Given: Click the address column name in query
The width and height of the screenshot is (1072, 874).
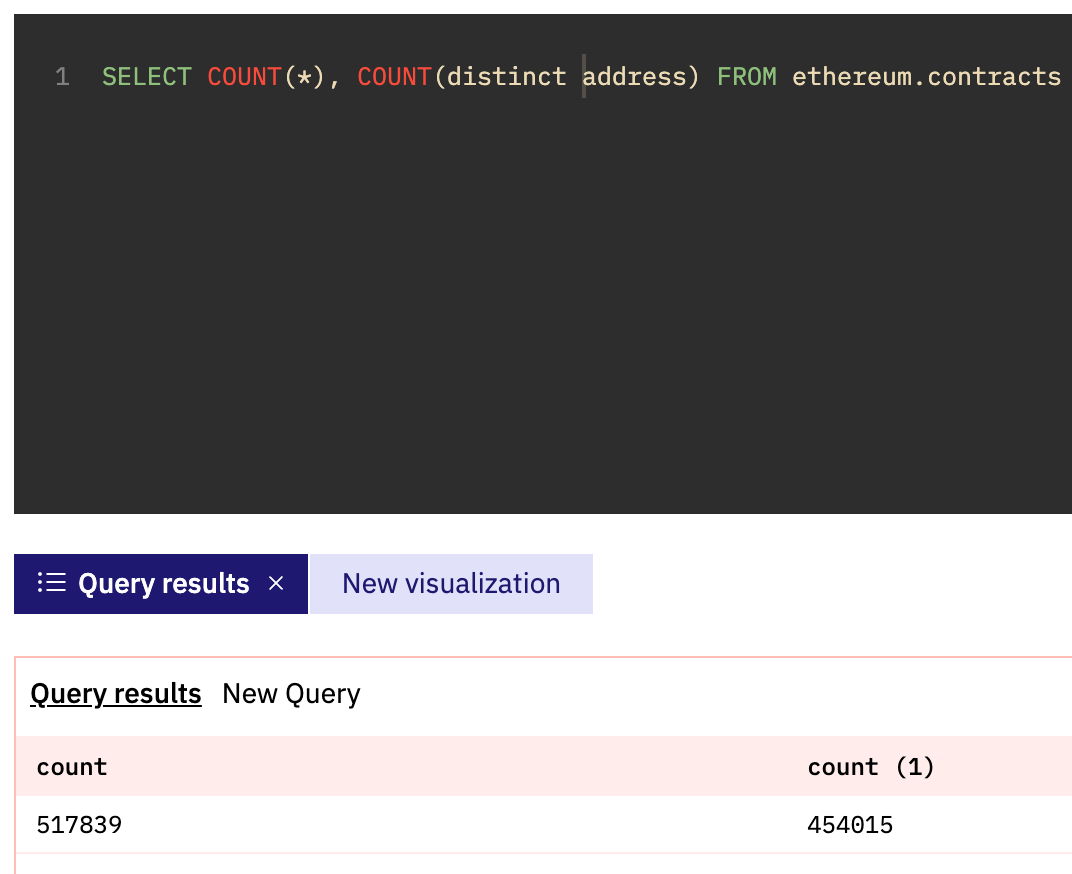Looking at the screenshot, I should 634,77.
